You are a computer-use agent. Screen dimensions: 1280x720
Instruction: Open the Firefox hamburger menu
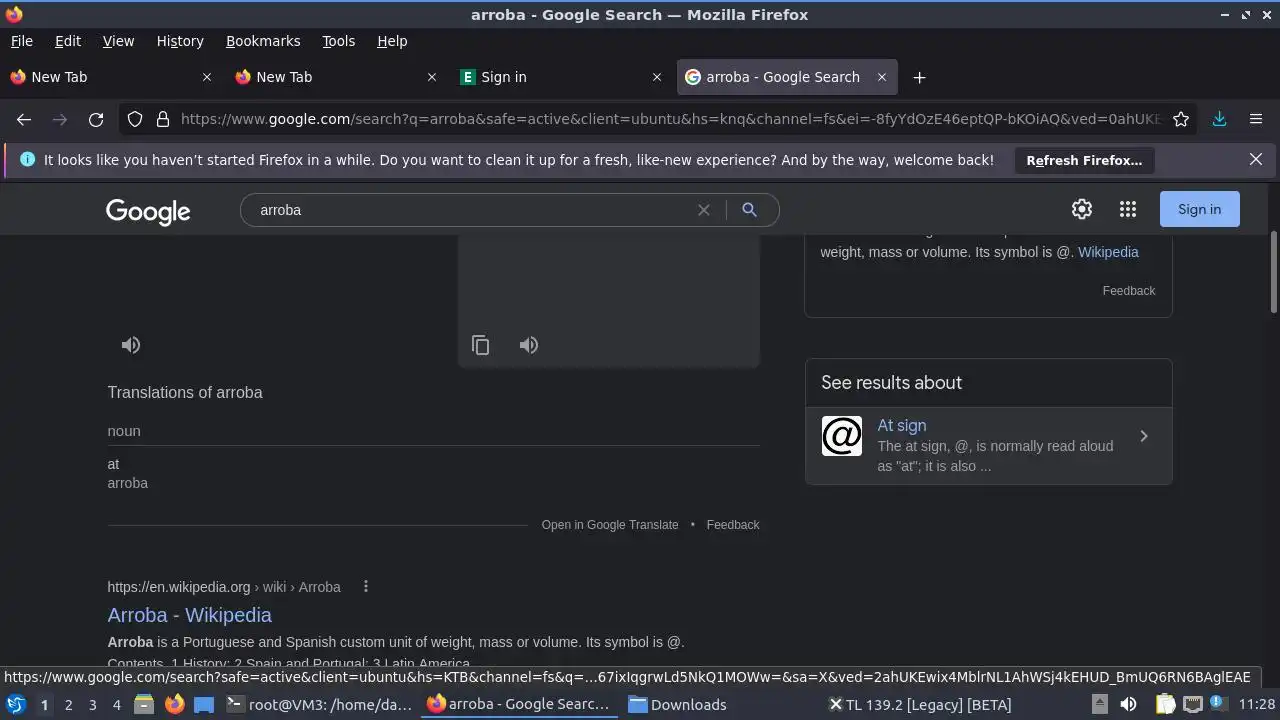(x=1256, y=119)
